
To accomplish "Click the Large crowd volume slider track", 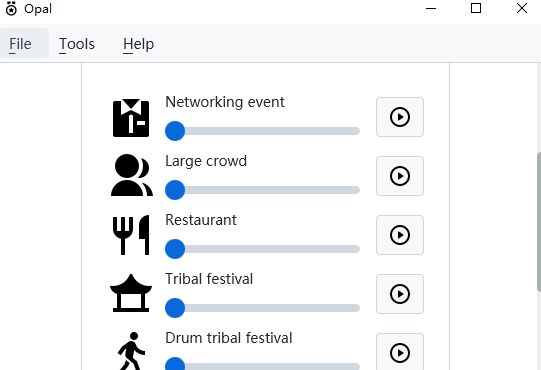I will tap(263, 190).
